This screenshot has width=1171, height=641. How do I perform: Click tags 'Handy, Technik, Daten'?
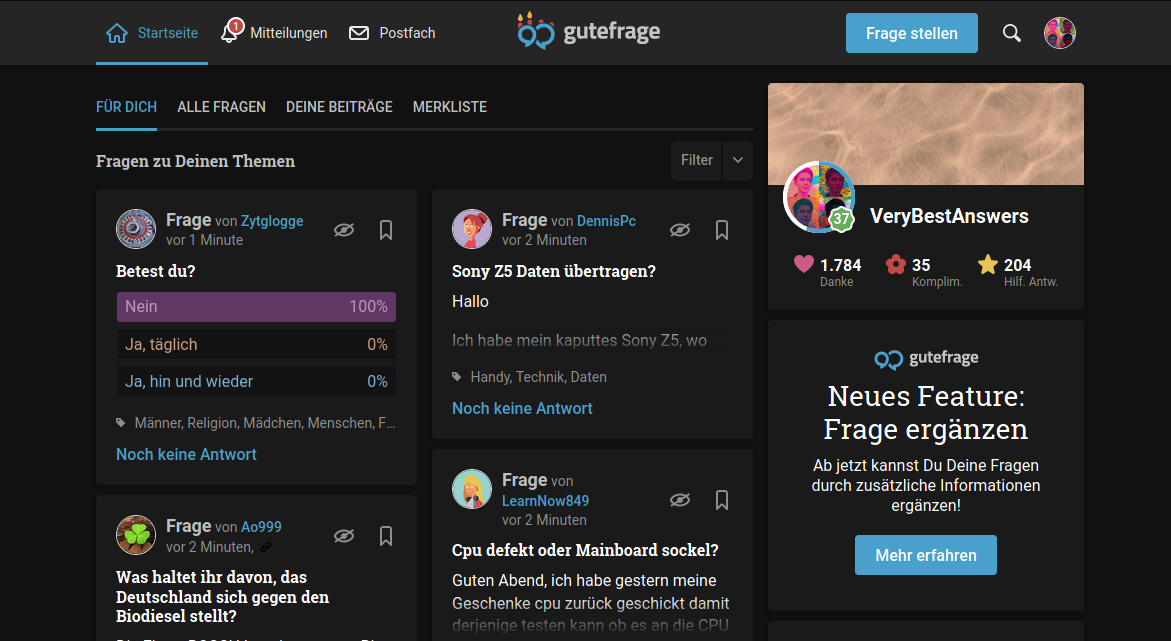(538, 377)
